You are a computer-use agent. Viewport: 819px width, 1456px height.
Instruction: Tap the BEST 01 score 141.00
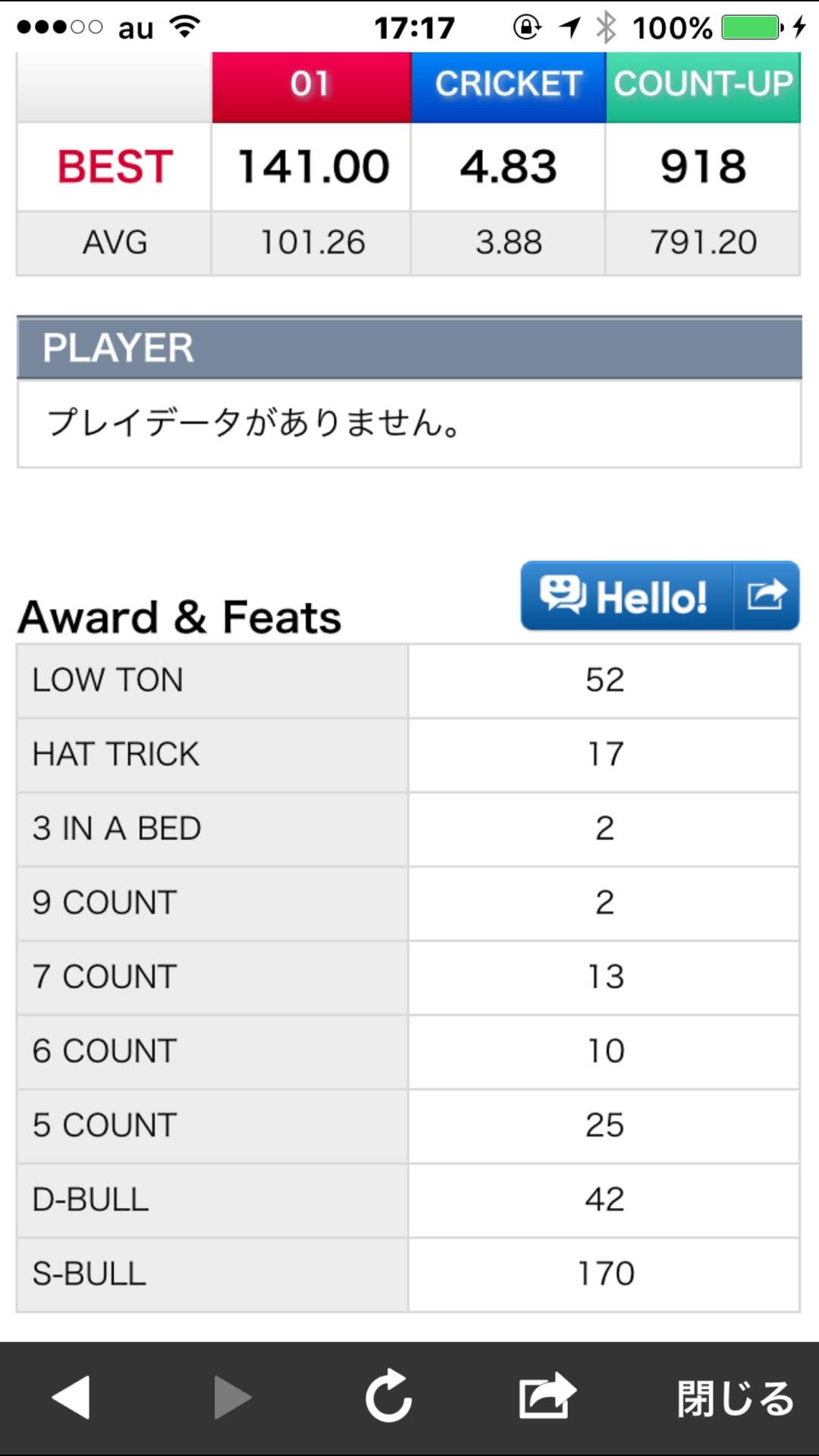click(x=312, y=167)
